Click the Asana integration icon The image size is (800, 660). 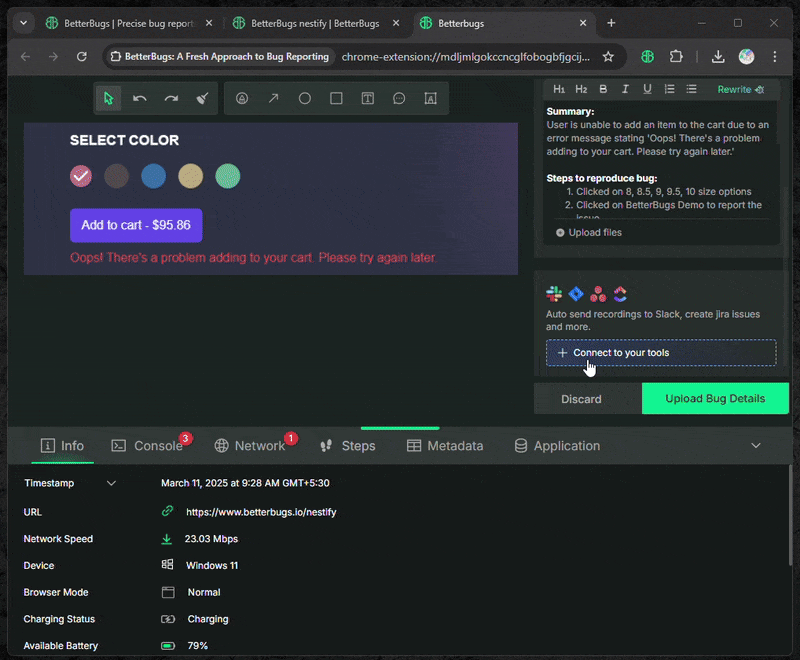coord(598,294)
